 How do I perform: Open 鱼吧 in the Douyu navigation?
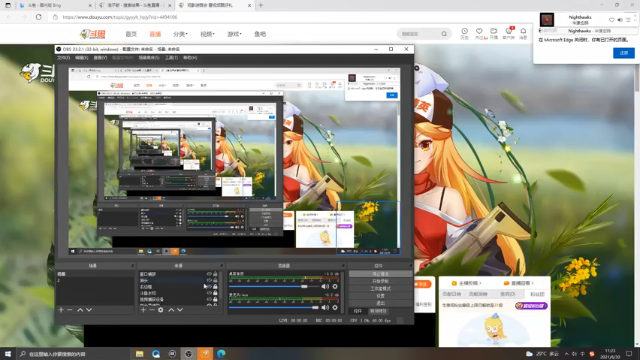click(x=260, y=34)
